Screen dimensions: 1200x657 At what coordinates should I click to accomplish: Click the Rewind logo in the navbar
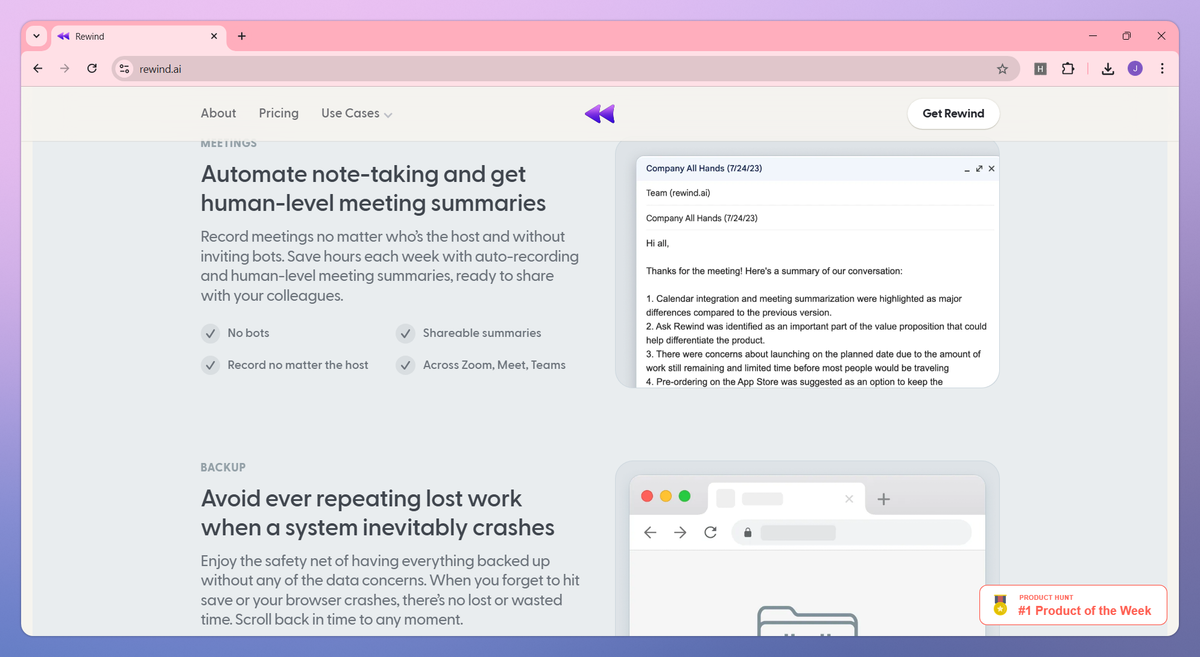(x=600, y=114)
